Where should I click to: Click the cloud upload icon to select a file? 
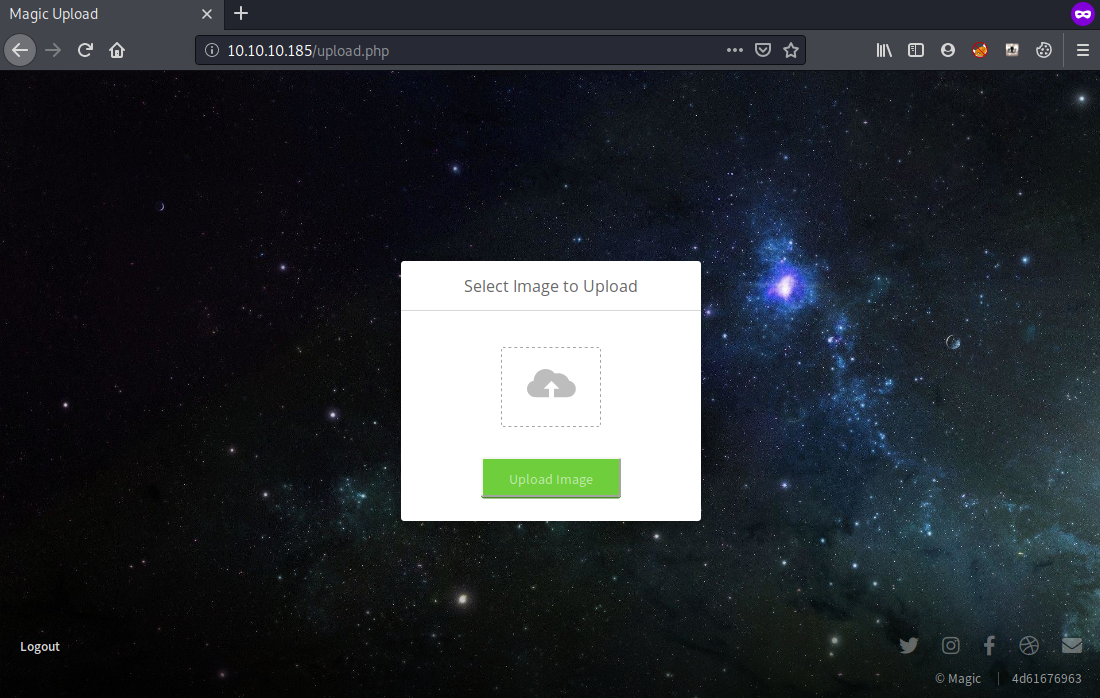click(x=551, y=385)
